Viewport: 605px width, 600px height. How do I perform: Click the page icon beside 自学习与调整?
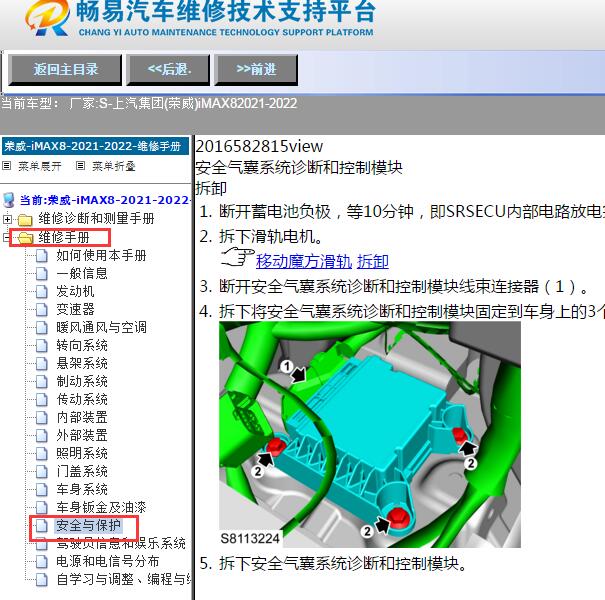pos(42,580)
